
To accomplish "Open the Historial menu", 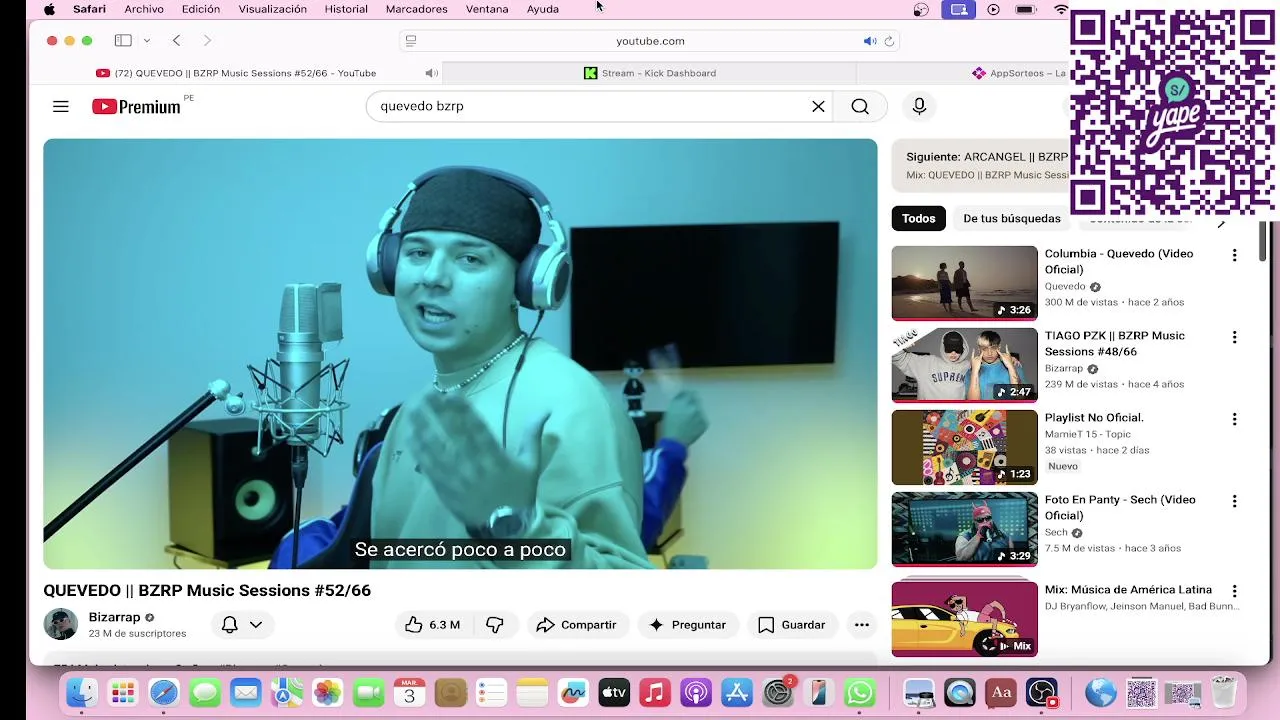I will click(x=346, y=9).
